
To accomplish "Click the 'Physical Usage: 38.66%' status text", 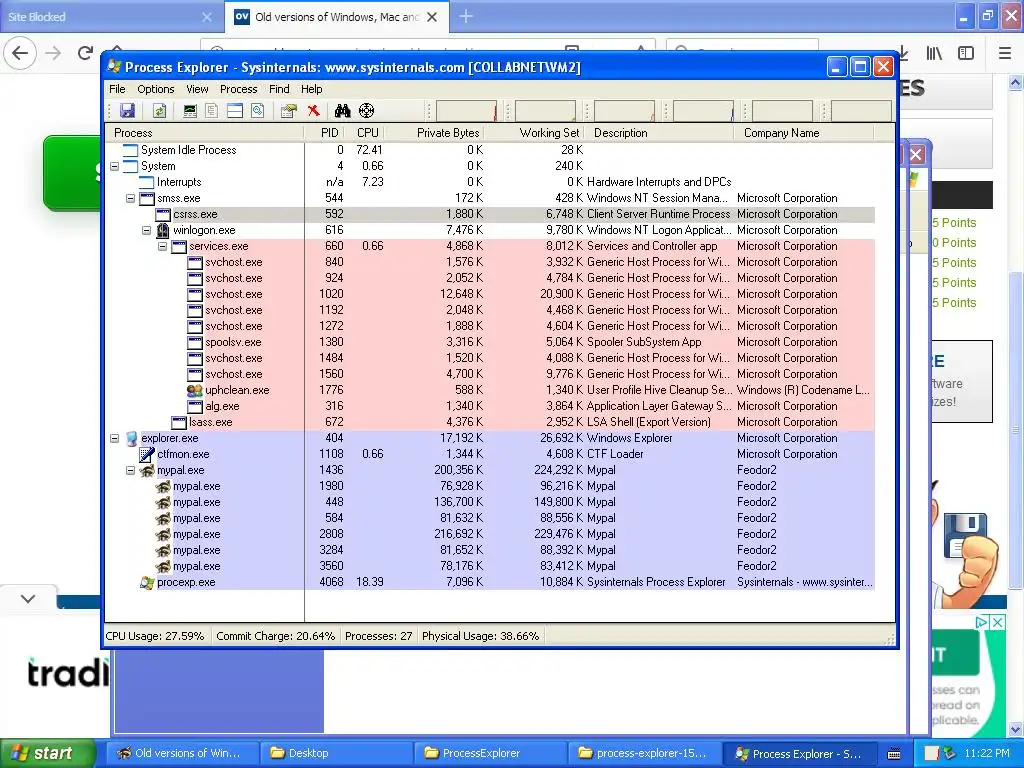I will click(x=481, y=636).
